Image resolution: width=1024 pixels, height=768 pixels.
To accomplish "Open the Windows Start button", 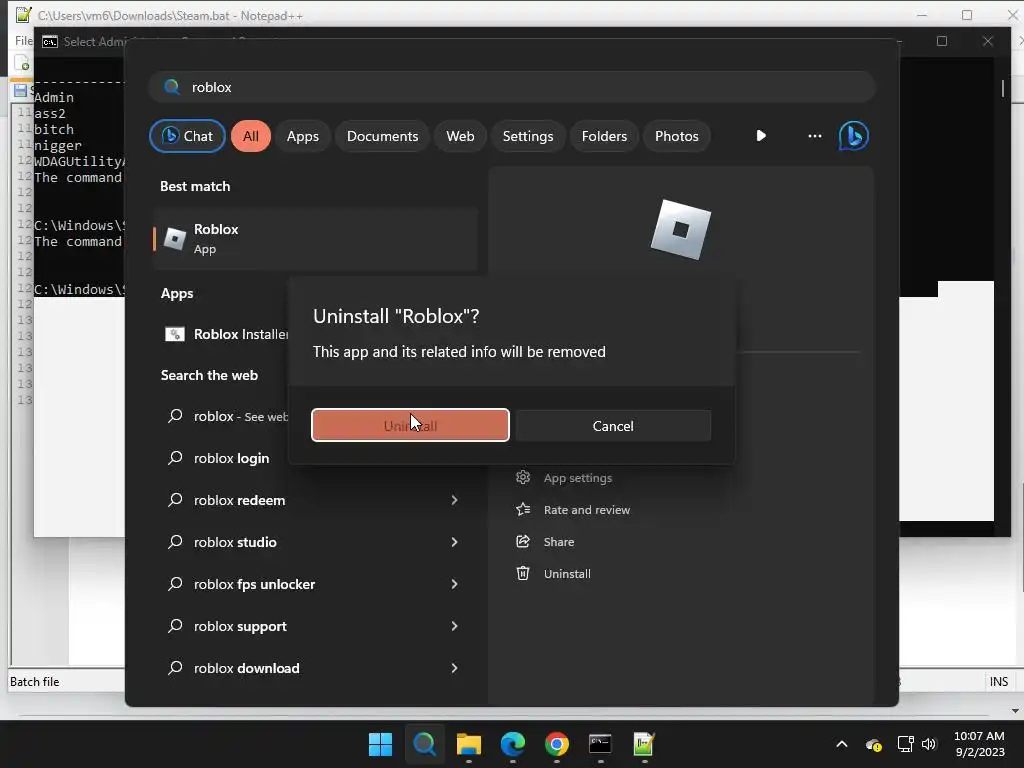I will (380, 744).
